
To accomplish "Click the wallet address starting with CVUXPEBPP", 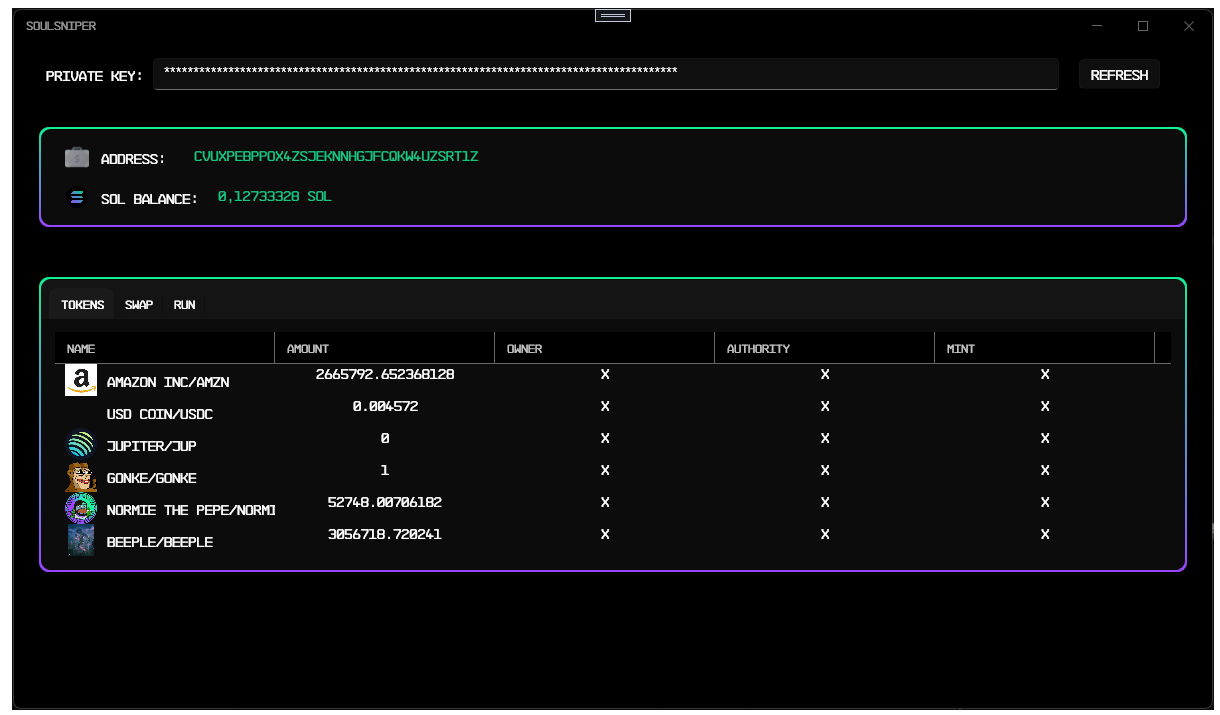I will point(336,156).
